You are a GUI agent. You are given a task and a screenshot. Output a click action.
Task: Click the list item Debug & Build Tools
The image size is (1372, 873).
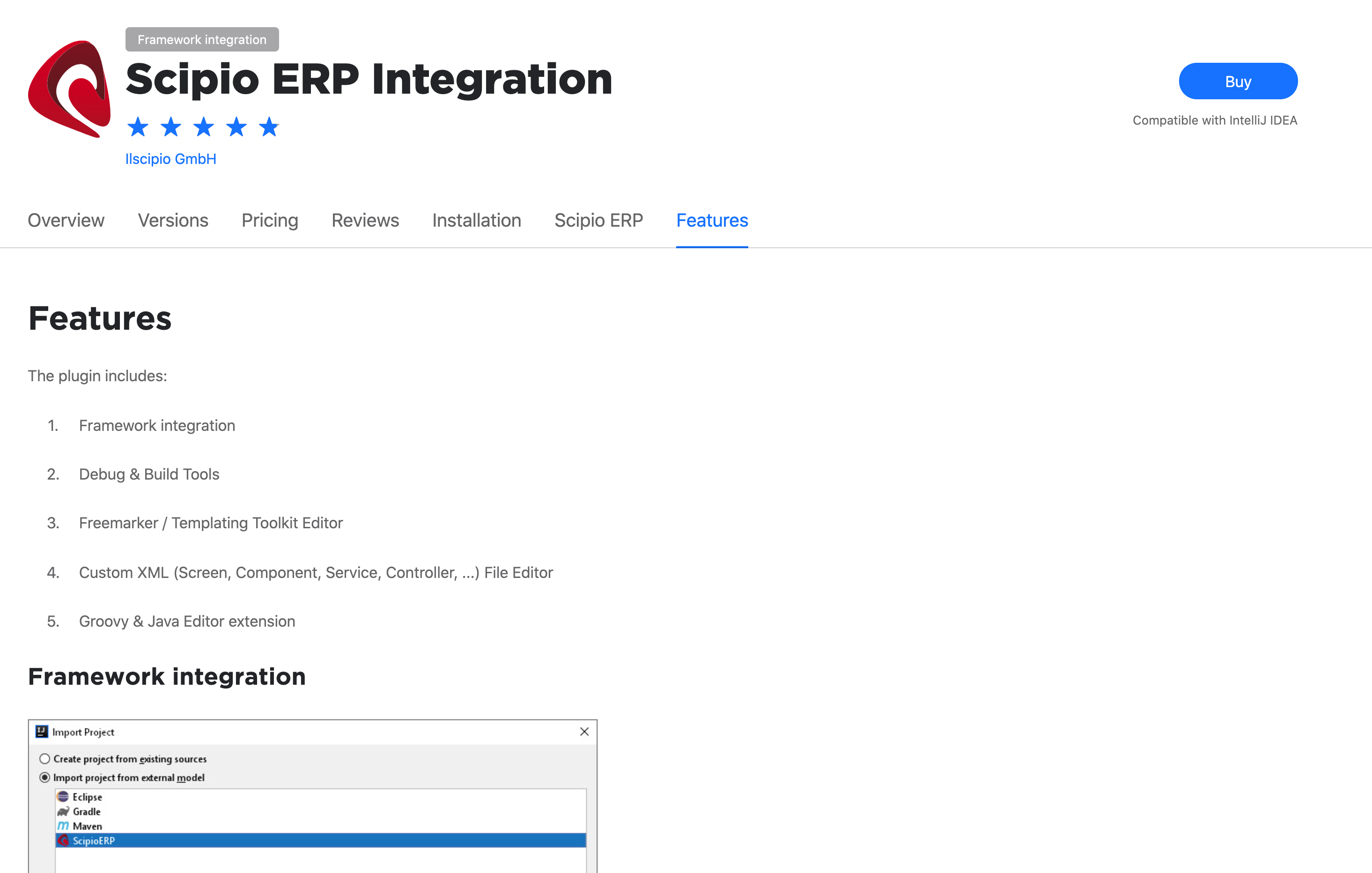149,474
